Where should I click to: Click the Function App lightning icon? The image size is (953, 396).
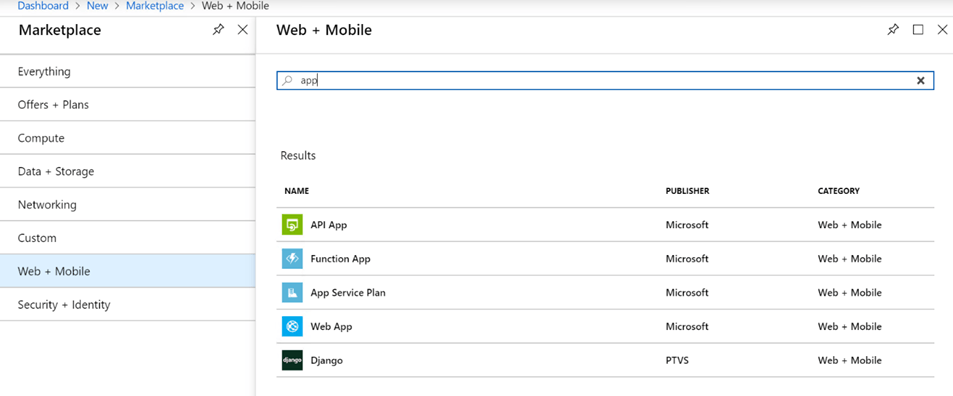click(292, 259)
